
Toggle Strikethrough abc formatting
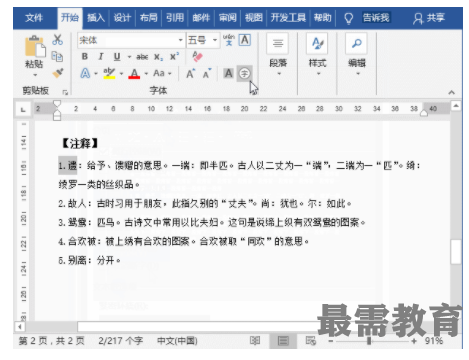[x=142, y=57]
